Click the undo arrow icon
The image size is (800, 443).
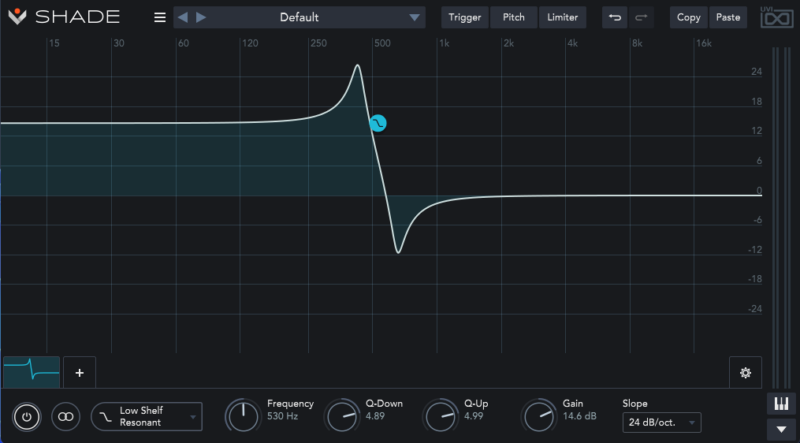click(x=615, y=17)
